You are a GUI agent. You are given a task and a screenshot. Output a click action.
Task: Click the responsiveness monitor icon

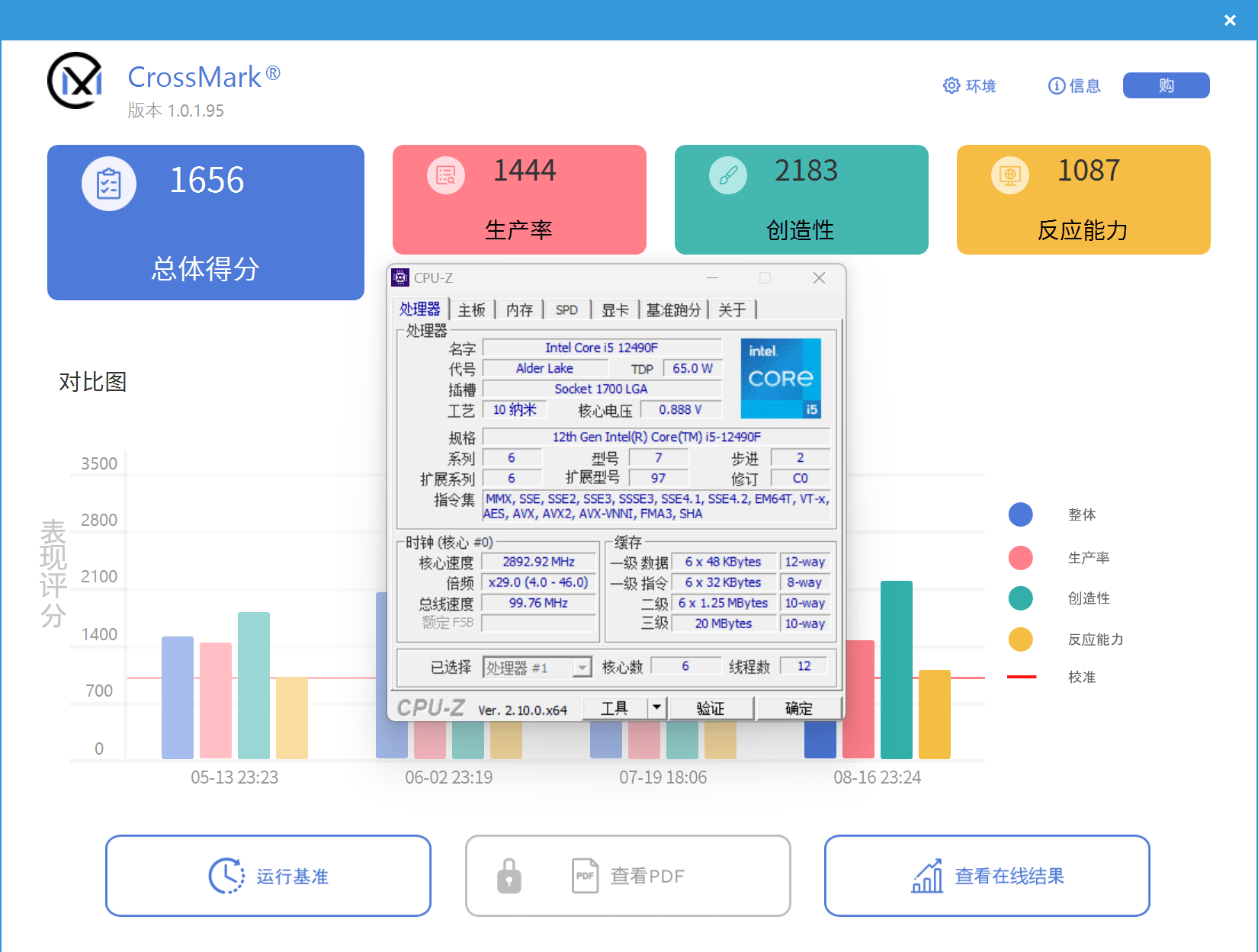1010,175
